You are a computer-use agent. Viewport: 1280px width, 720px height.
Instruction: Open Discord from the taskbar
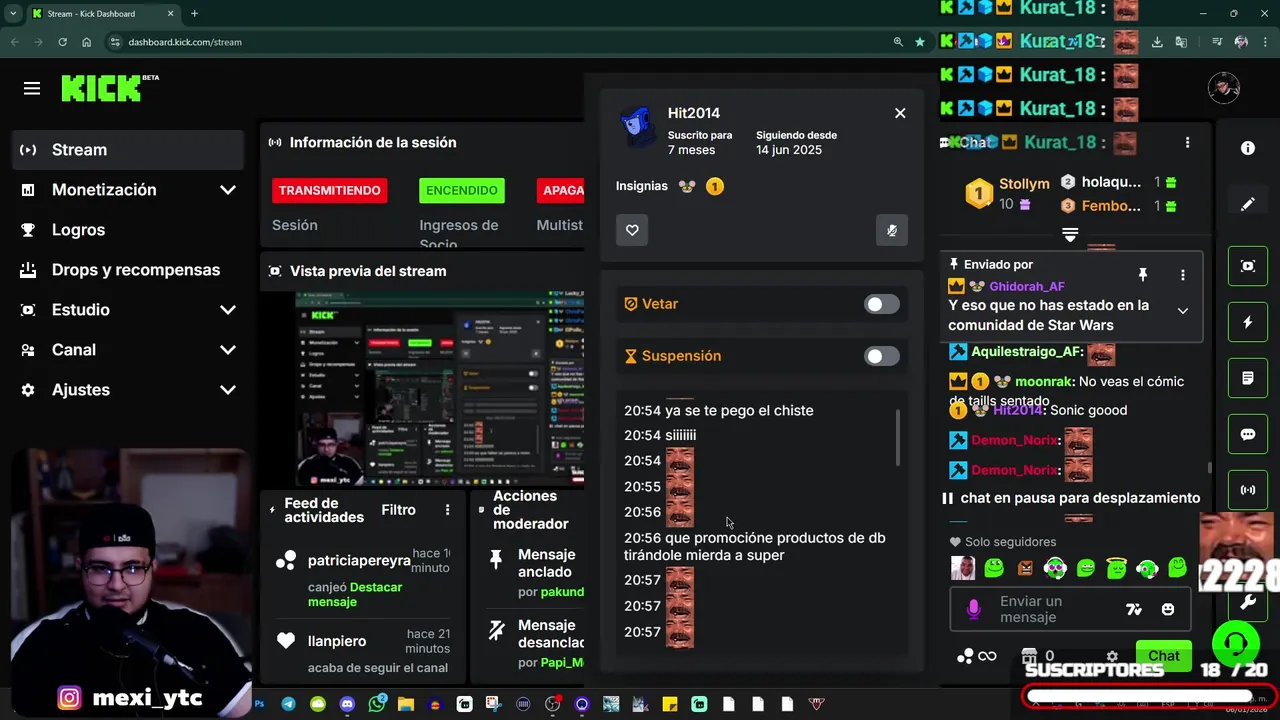[x=347, y=704]
